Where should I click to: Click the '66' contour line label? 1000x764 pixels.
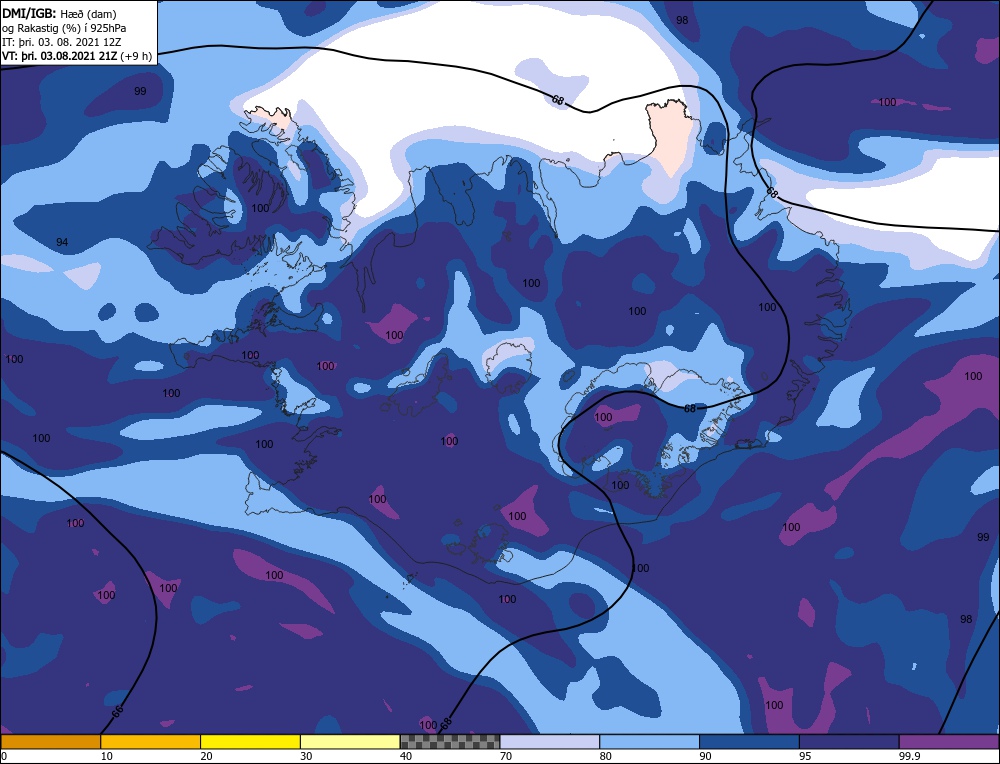tap(117, 712)
